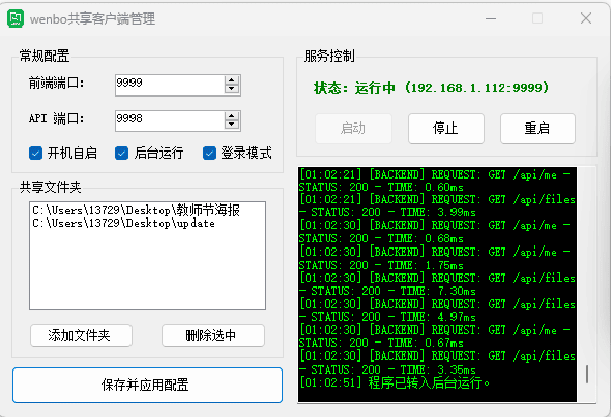Viewport: 611px width, 417px height.
Task: Uncheck the 登录模式 option
Action: 210,153
